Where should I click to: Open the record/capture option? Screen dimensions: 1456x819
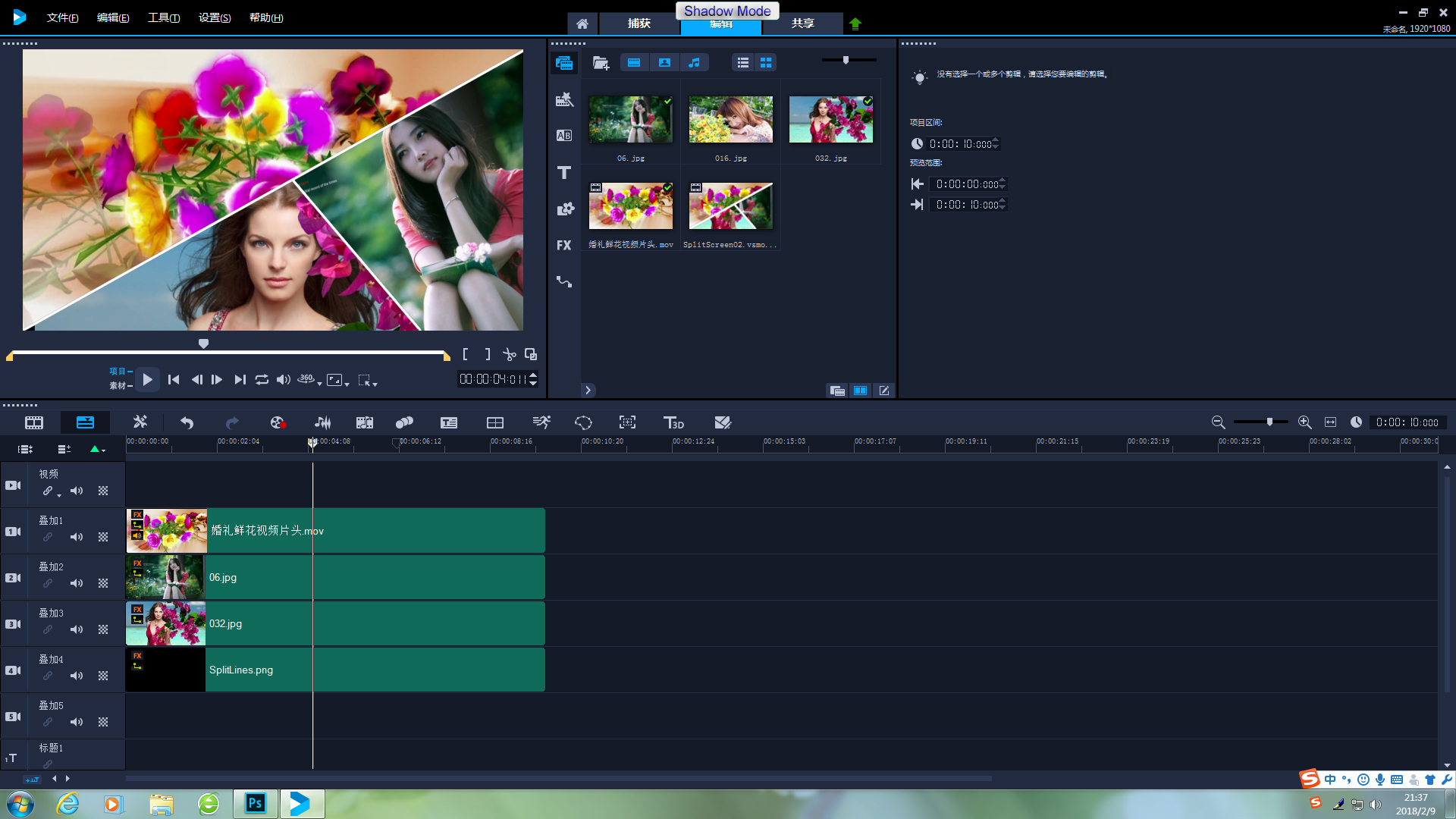(278, 422)
